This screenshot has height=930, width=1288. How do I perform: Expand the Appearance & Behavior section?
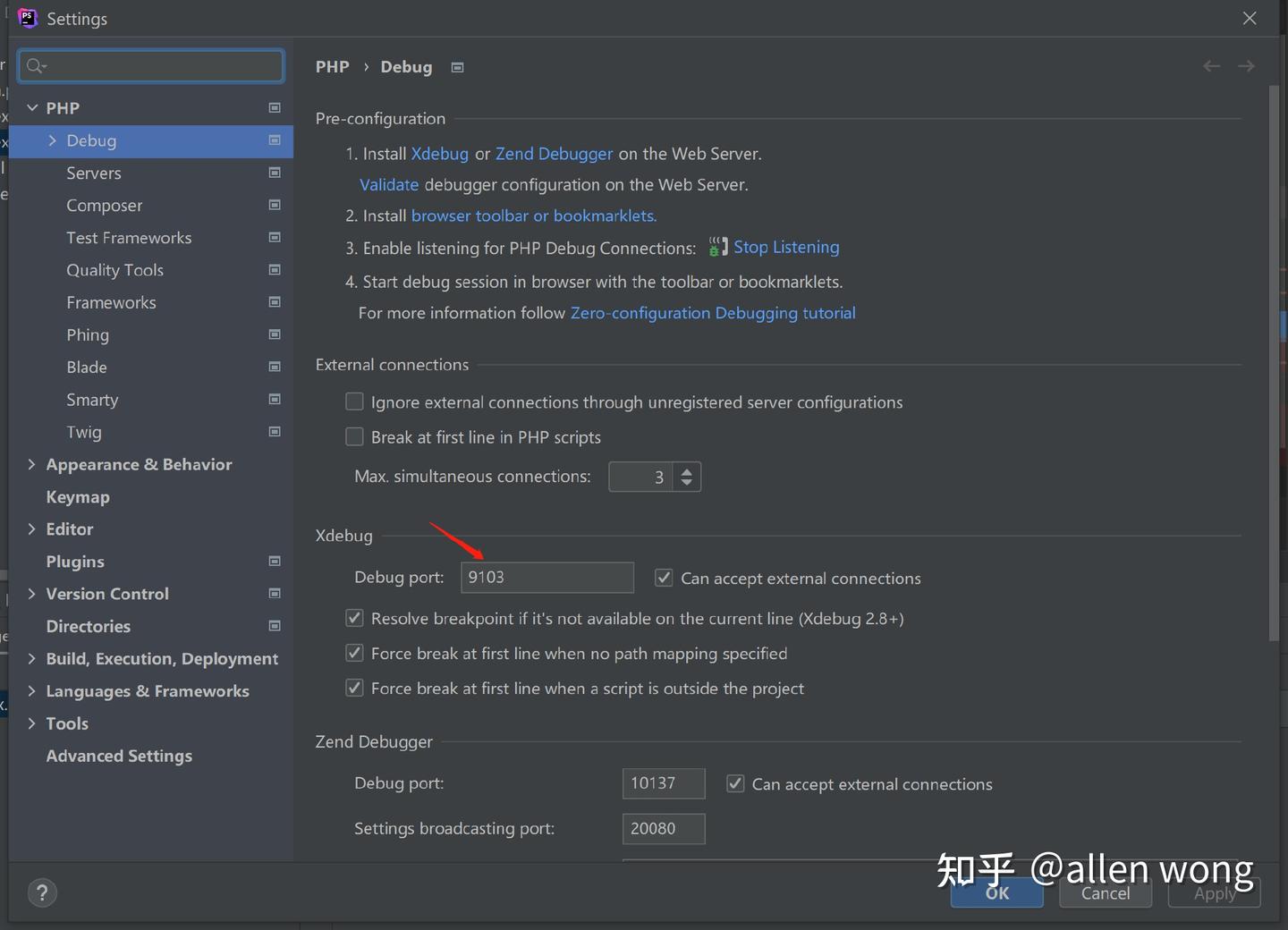31,464
